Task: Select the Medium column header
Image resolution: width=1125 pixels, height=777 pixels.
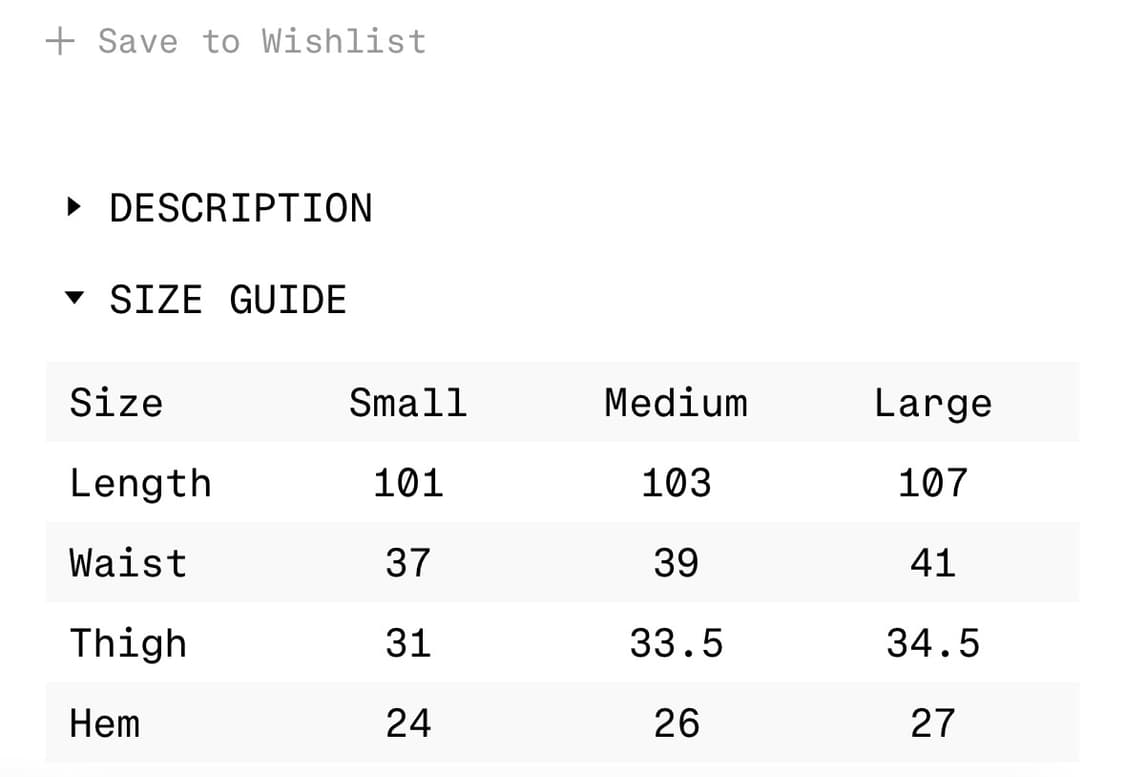Action: pyautogui.click(x=676, y=403)
